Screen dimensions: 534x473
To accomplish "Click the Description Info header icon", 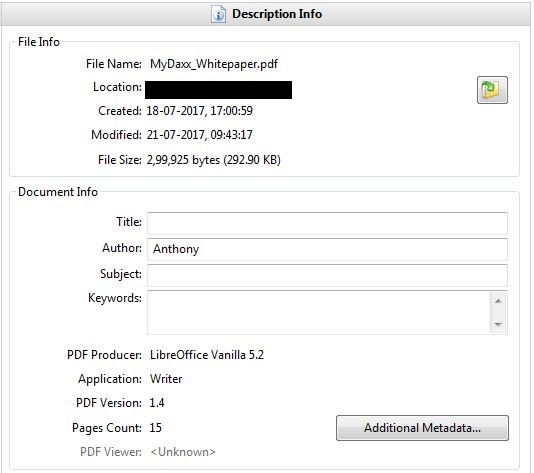I will pos(218,14).
